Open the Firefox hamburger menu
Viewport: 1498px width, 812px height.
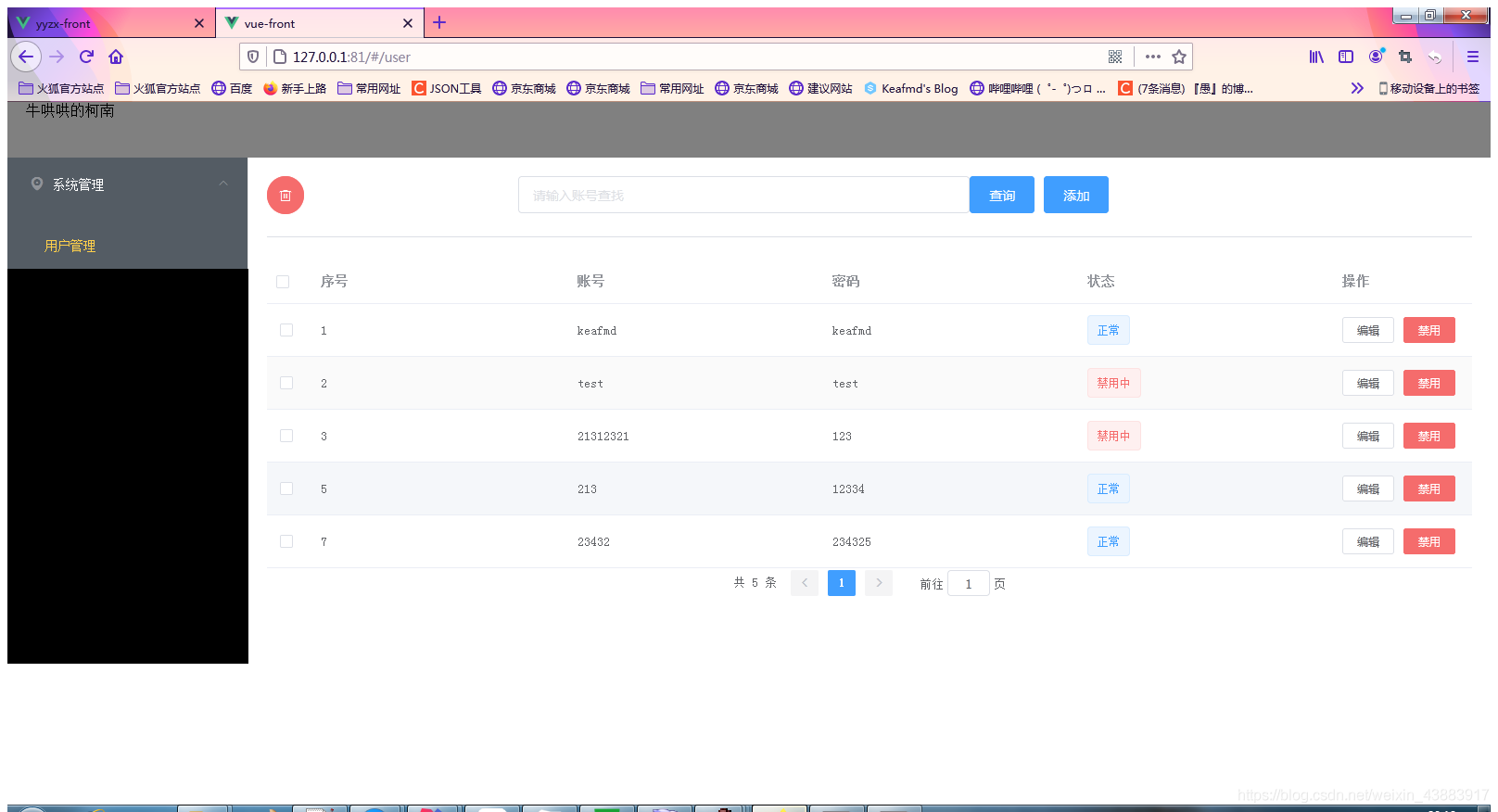click(x=1472, y=57)
